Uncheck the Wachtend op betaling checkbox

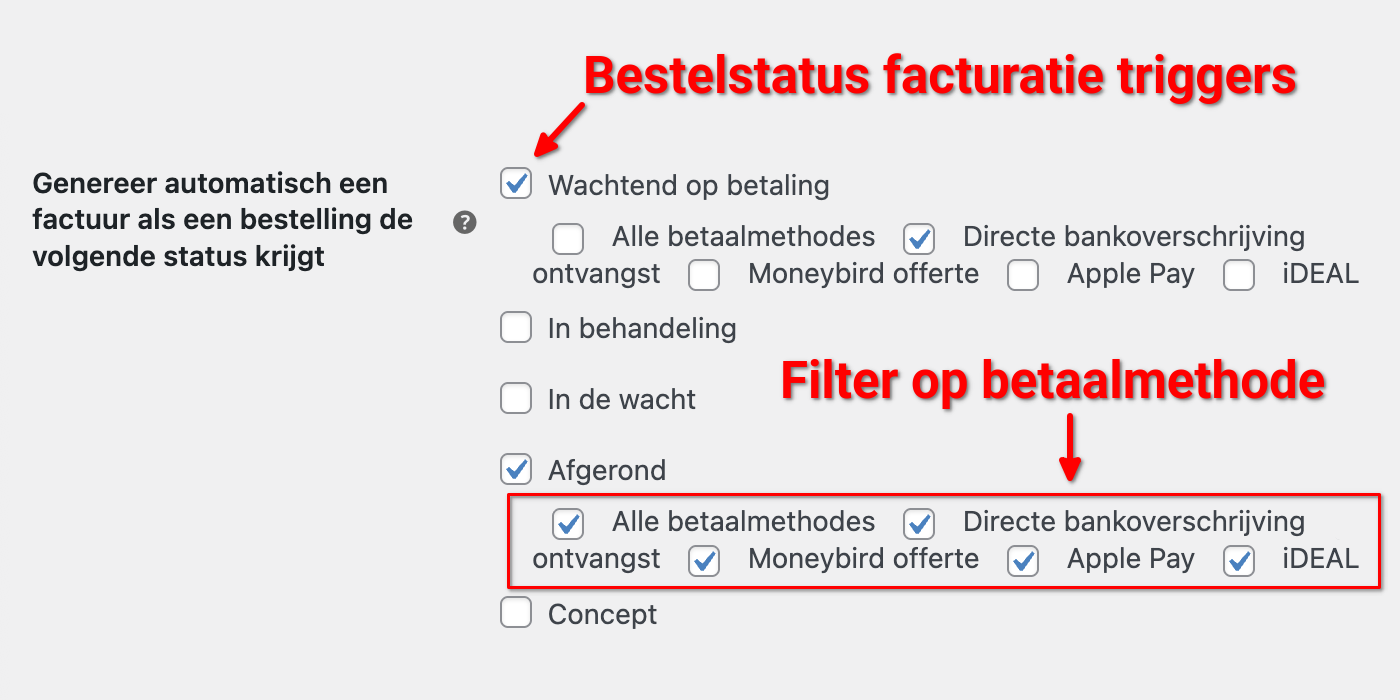pyautogui.click(x=516, y=184)
